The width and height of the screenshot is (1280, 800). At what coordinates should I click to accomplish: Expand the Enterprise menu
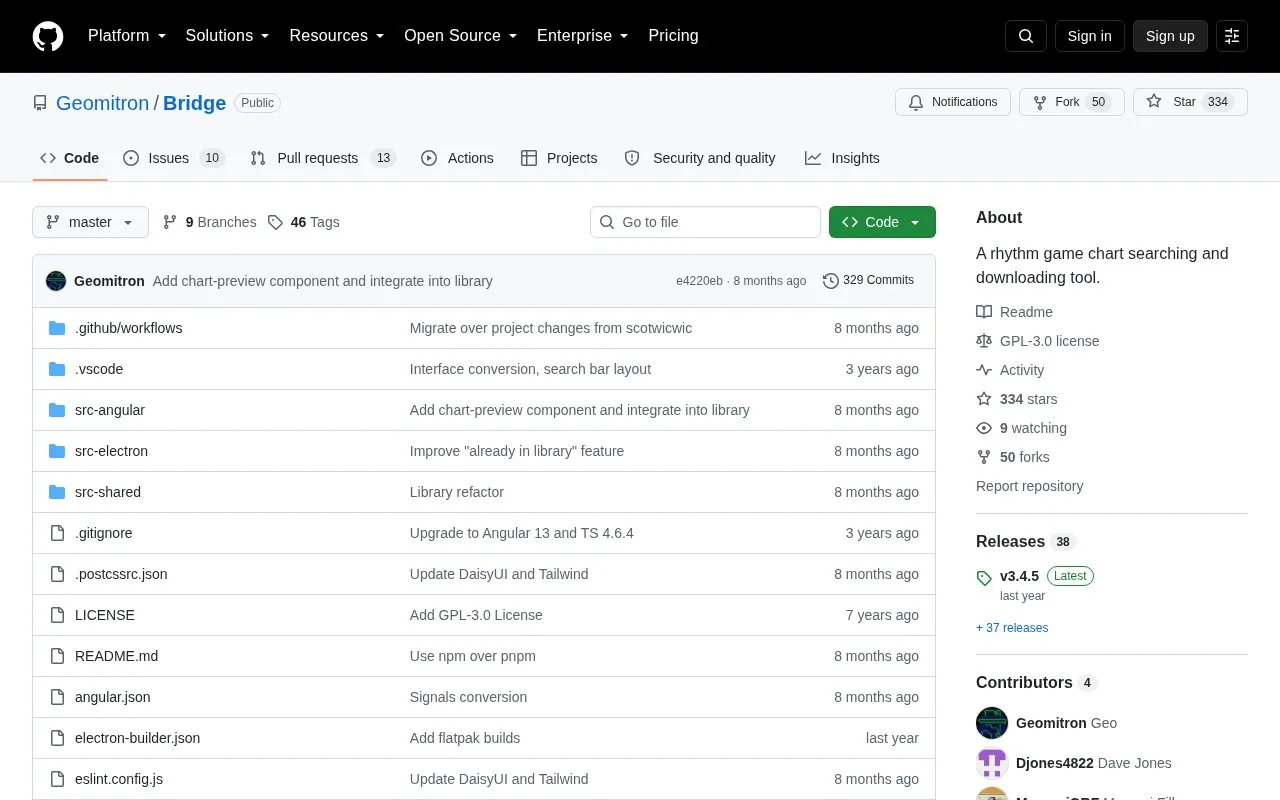[x=583, y=36]
